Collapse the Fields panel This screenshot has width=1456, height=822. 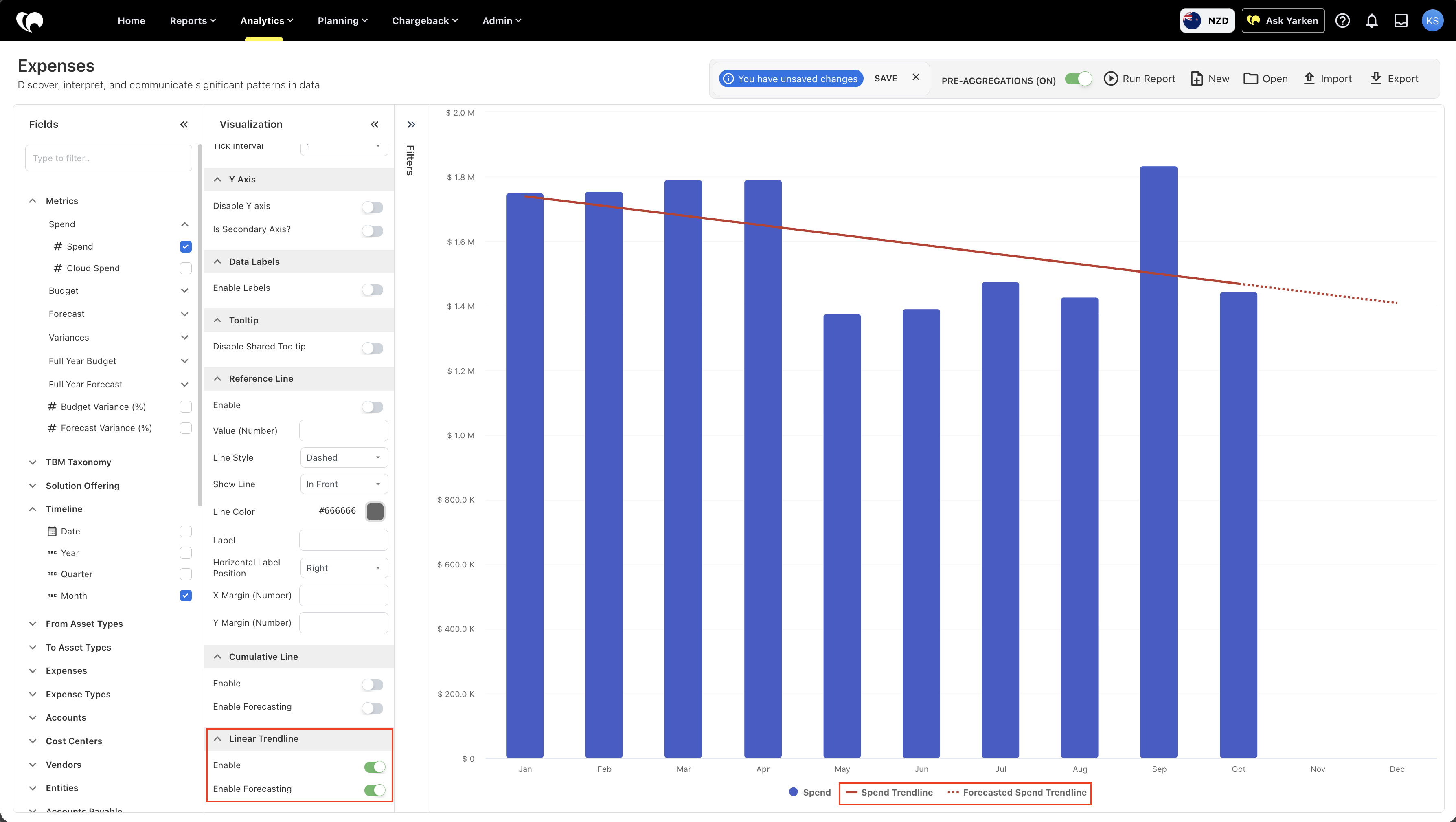[x=184, y=124]
